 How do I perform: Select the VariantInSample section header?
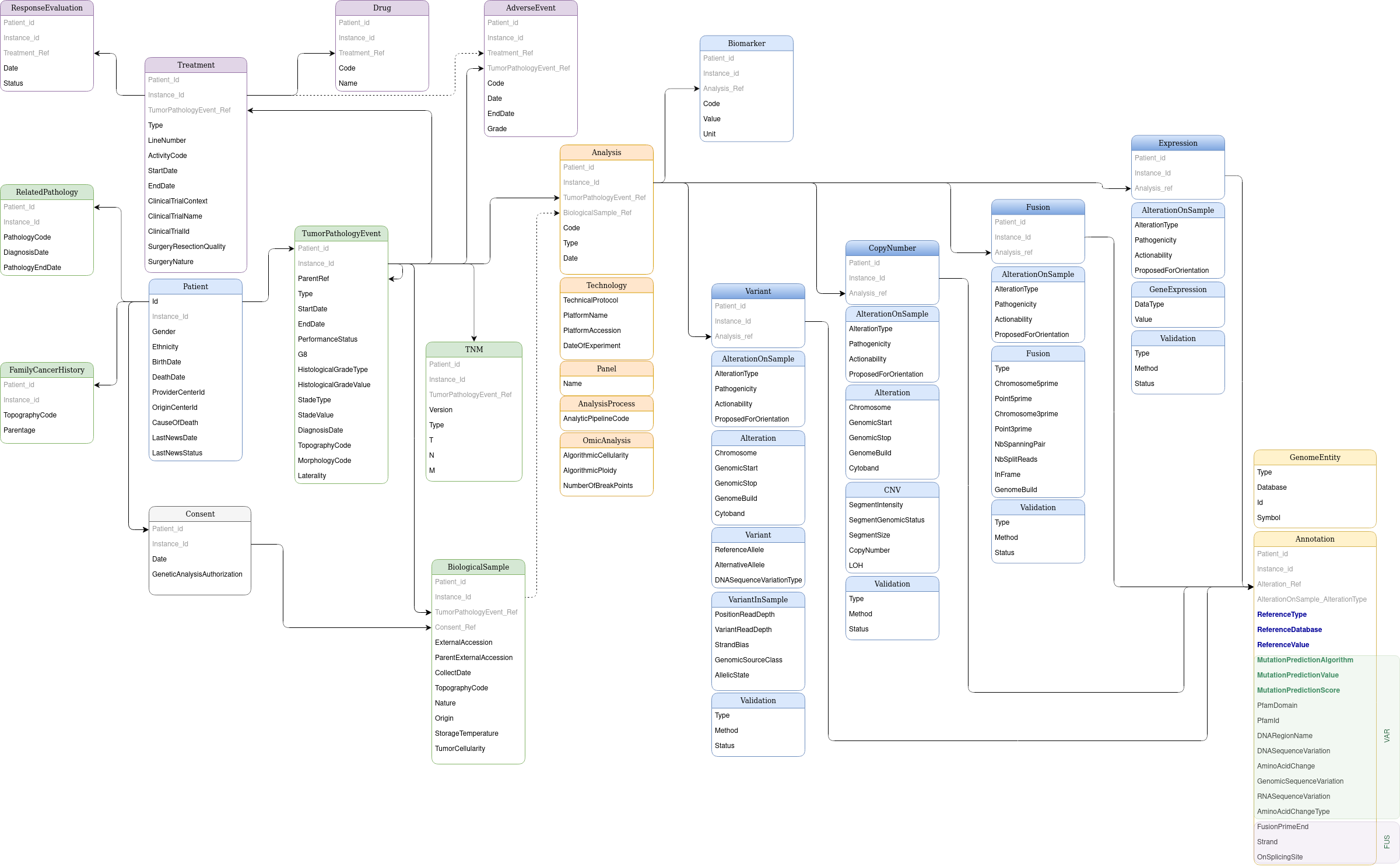click(758, 599)
